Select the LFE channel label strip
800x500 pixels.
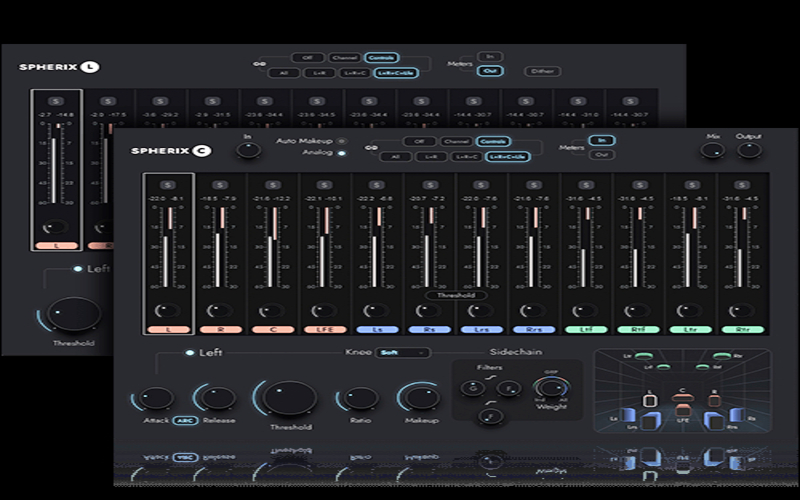324,330
